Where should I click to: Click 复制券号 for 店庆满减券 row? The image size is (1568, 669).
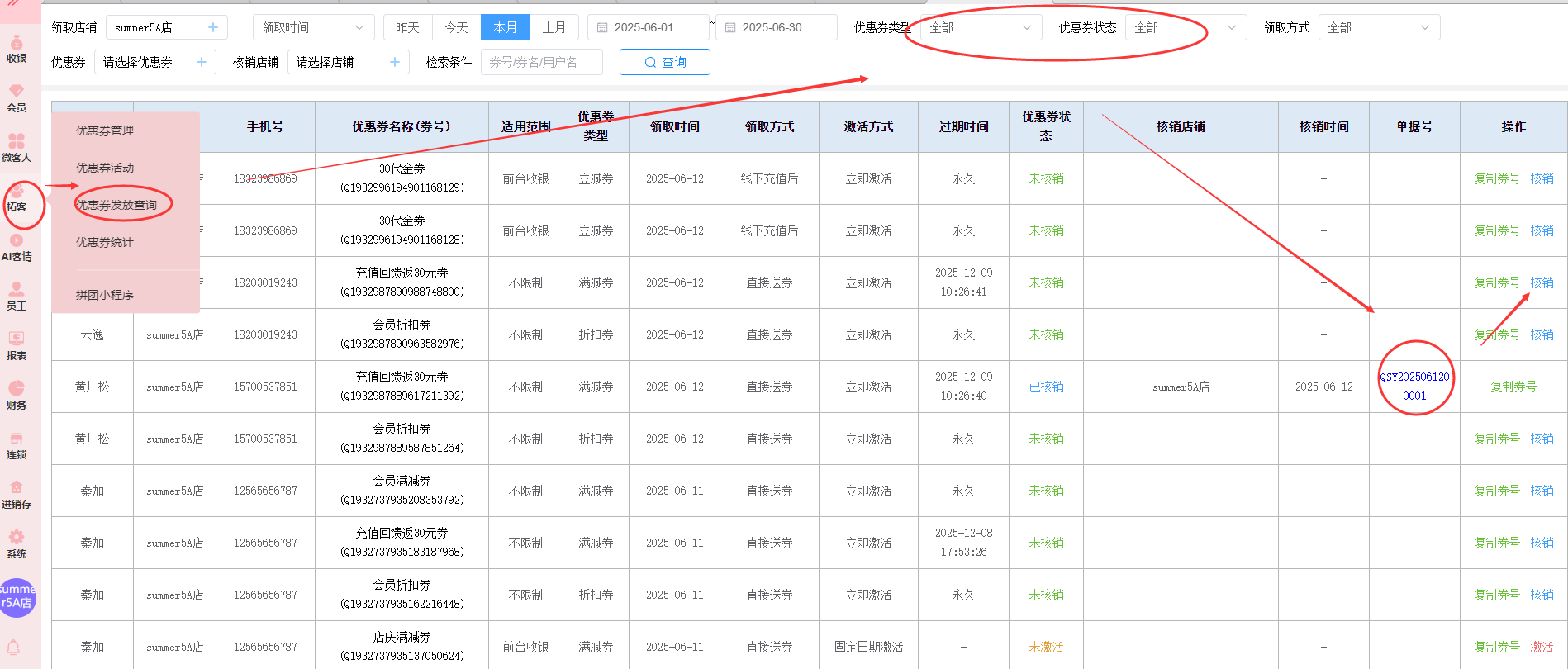coord(1497,647)
